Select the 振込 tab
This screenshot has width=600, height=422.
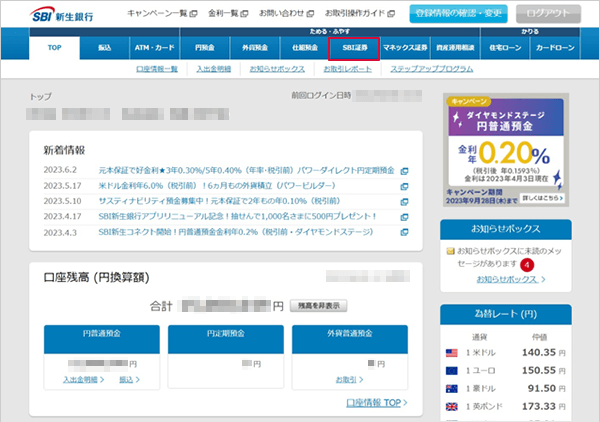coord(104,48)
